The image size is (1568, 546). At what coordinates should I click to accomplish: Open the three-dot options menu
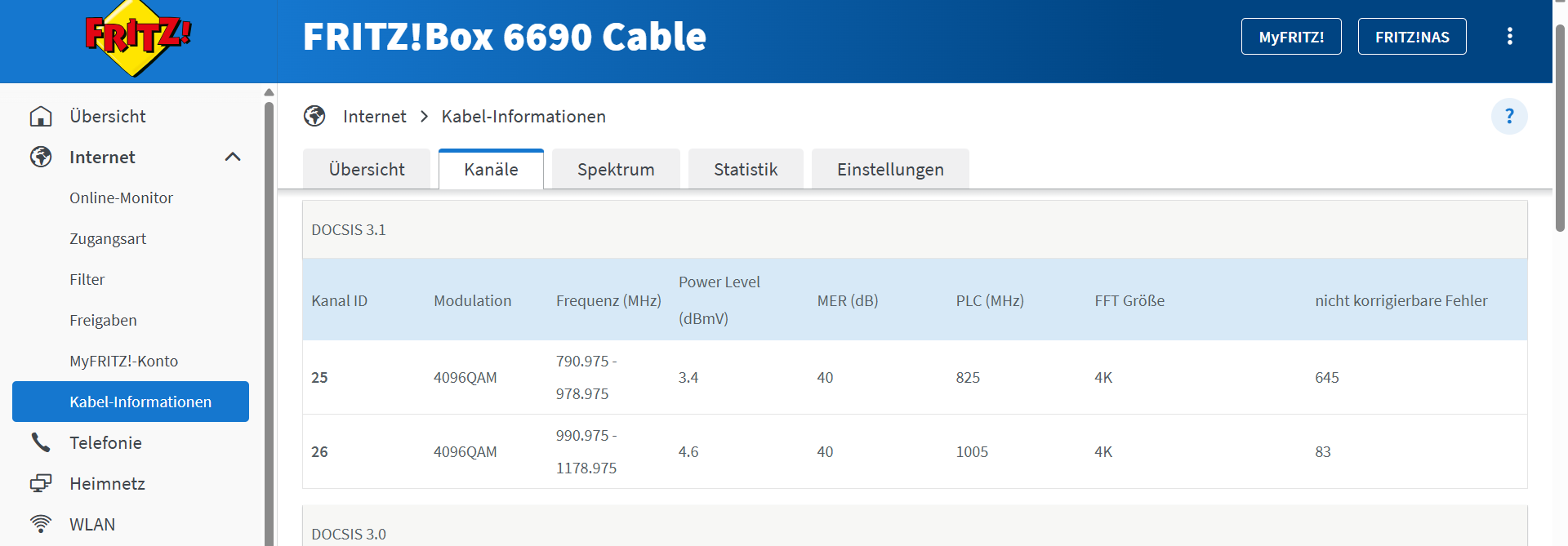(x=1509, y=37)
